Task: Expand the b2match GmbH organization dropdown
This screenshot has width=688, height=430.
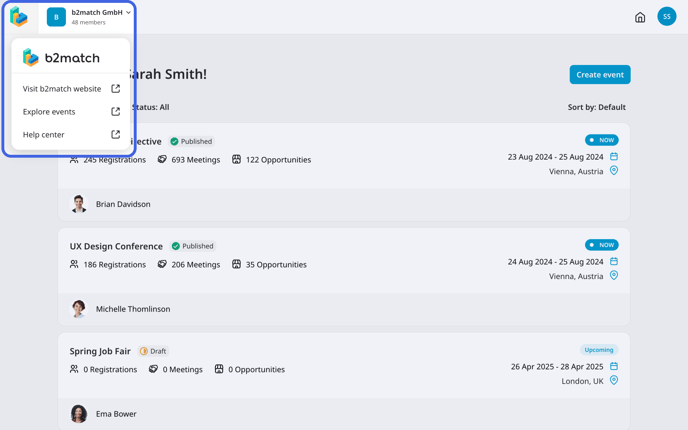Action: (x=129, y=13)
